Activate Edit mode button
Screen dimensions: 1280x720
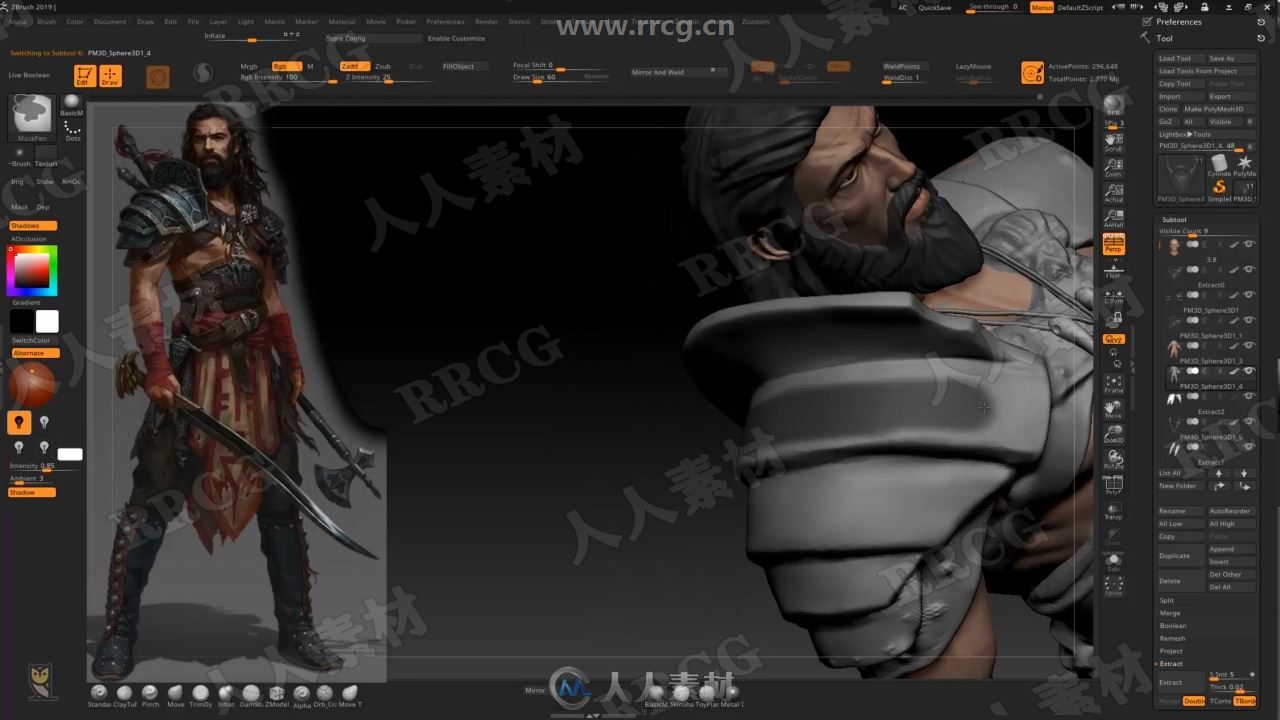tap(85, 76)
